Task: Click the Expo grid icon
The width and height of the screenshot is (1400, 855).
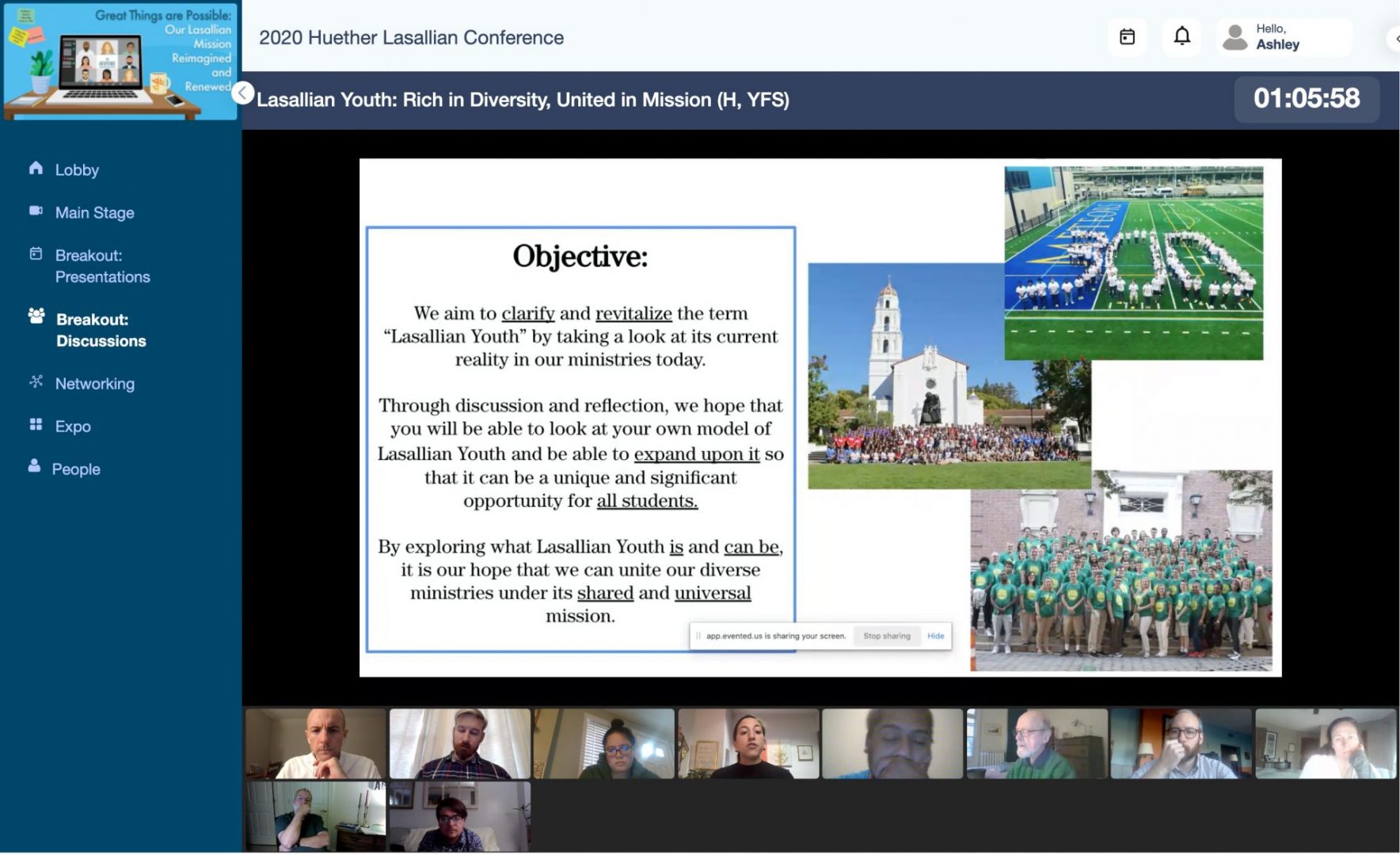Action: click(x=36, y=425)
